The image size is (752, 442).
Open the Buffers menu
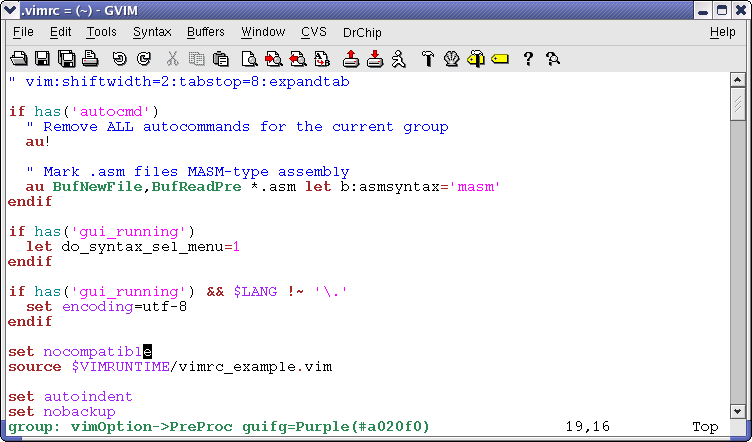click(206, 32)
